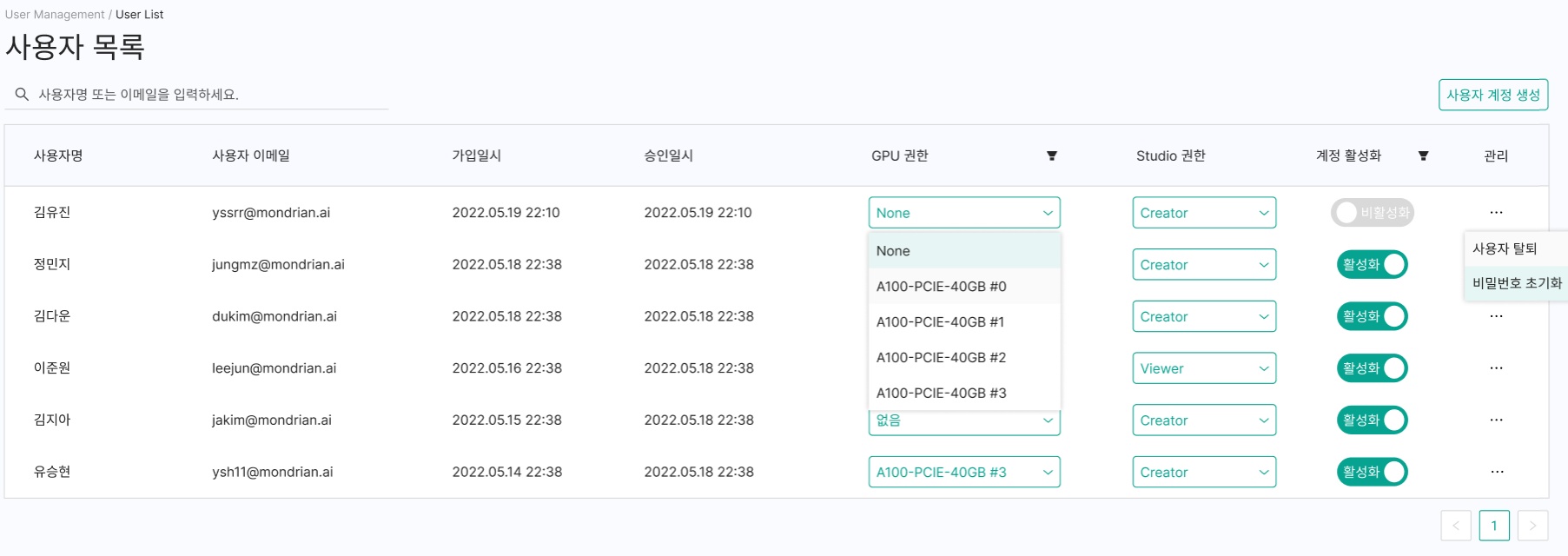This screenshot has height=556, width=1568.
Task: Click the 사용자 계정 생성 button
Action: tap(1492, 95)
